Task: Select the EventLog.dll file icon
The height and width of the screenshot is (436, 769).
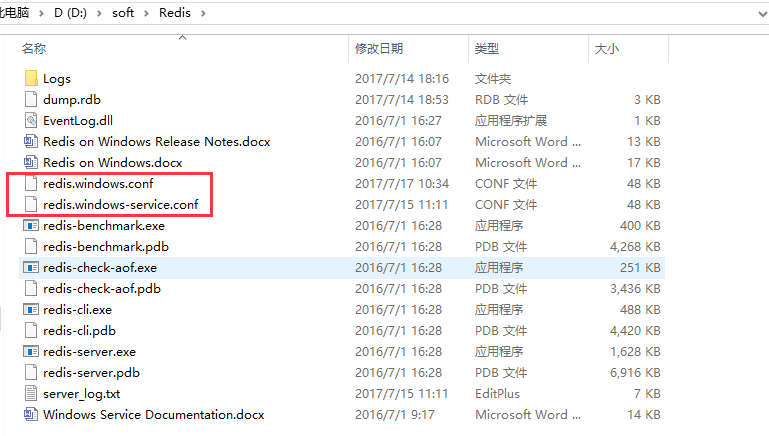Action: point(31,121)
